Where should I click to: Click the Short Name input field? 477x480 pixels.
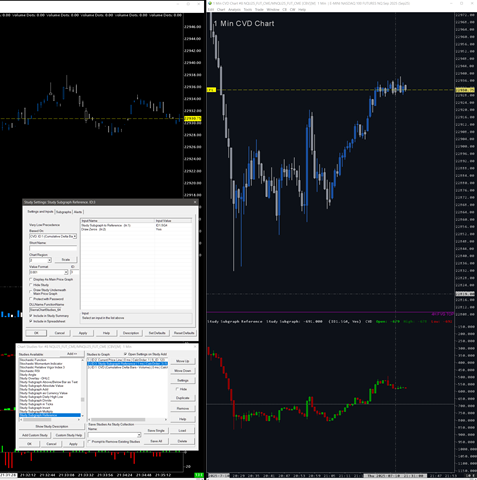pyautogui.click(x=53, y=248)
